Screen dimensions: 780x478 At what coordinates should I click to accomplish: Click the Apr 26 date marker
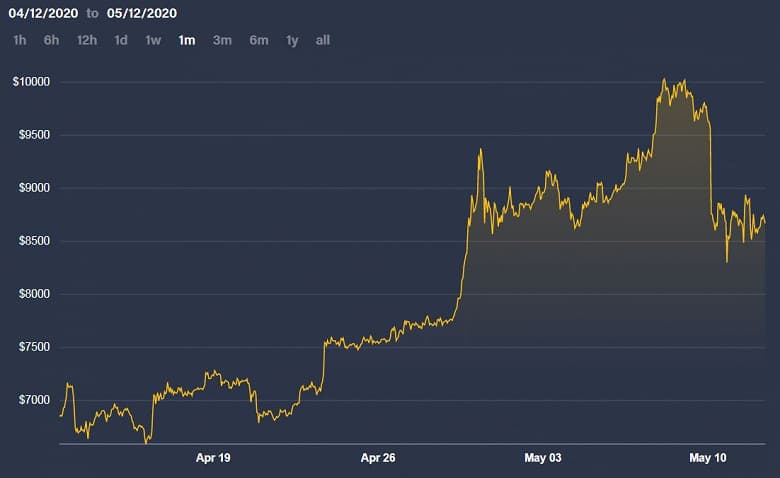(x=378, y=458)
